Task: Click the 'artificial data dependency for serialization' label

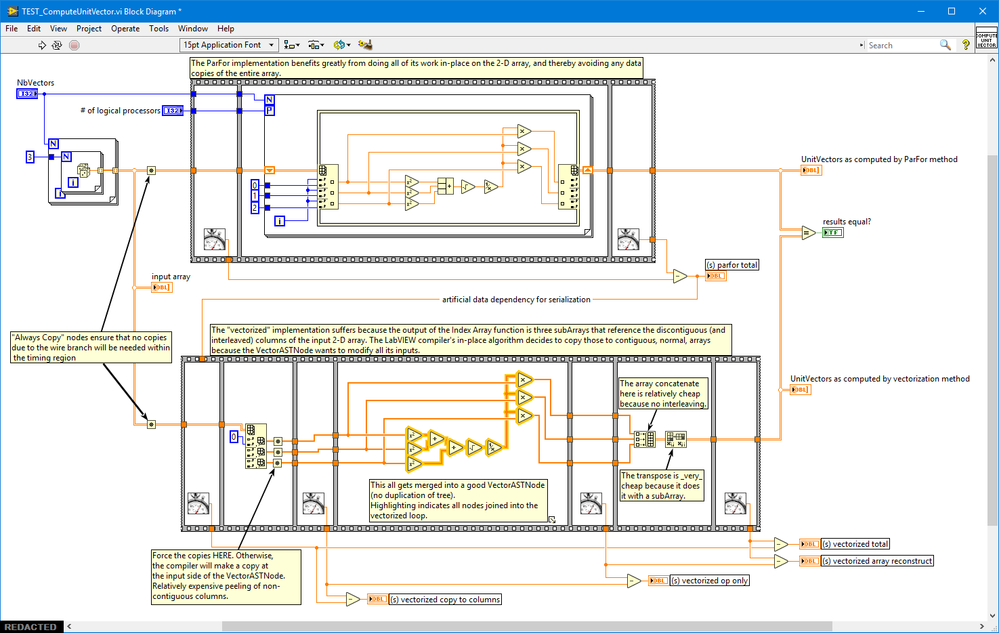Action: click(x=516, y=299)
